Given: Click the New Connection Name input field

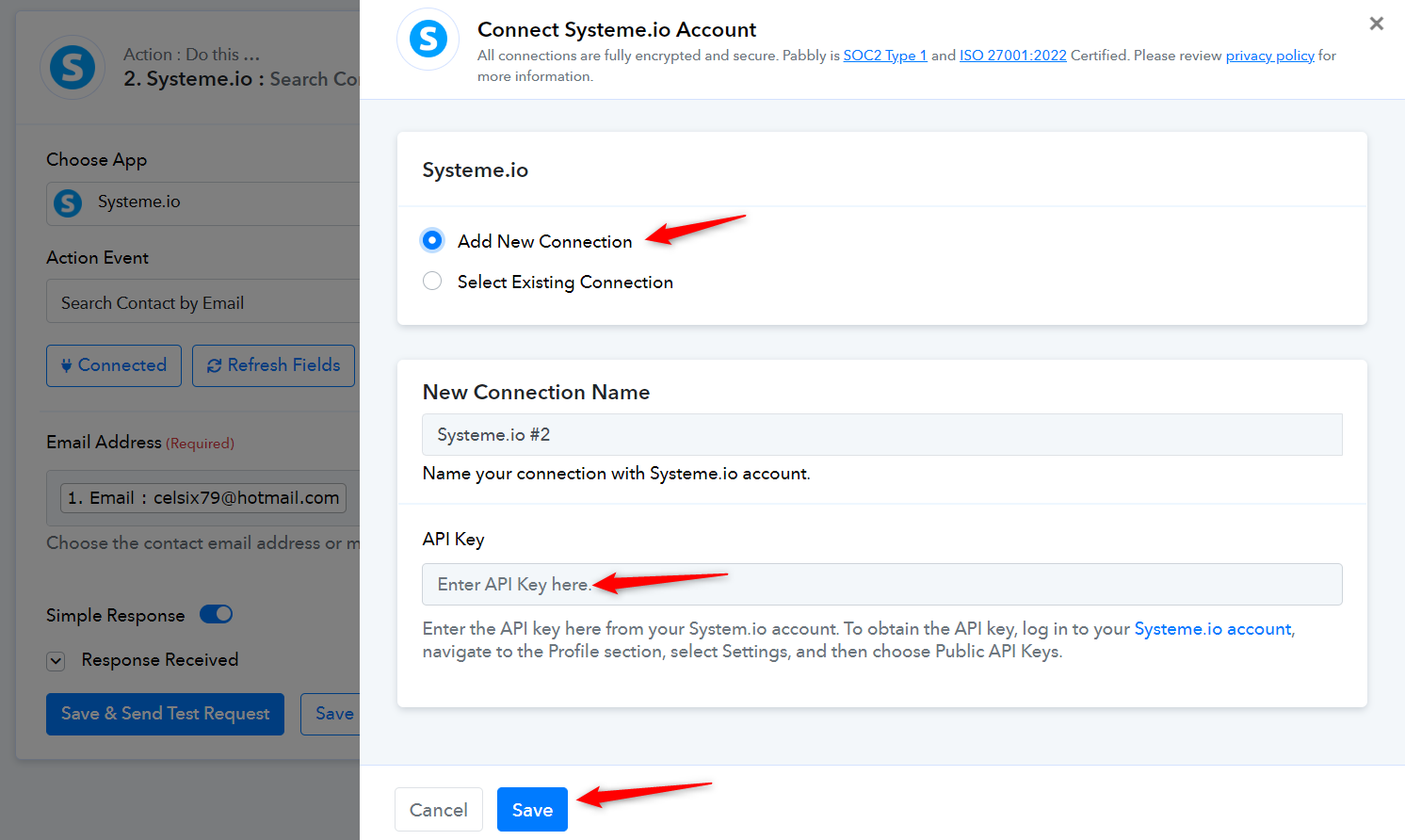Looking at the screenshot, I should pyautogui.click(x=881, y=435).
